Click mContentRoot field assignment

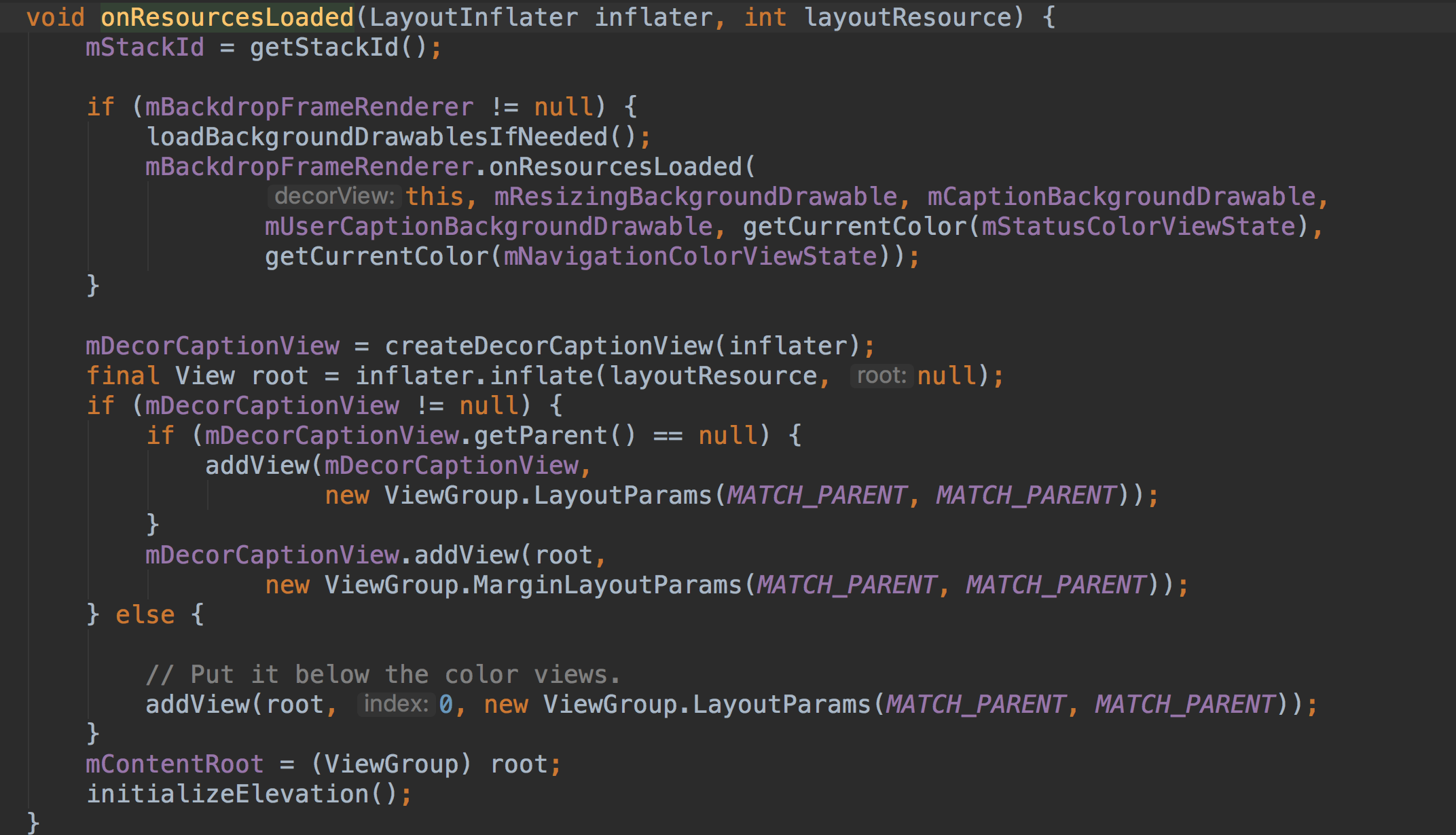(174, 764)
